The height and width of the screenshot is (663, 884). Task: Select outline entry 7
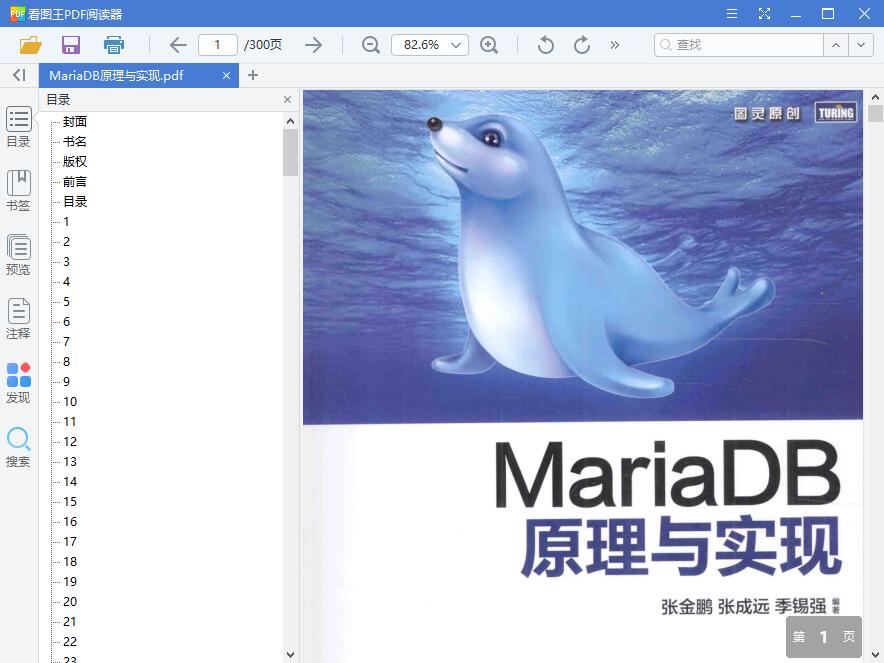pos(67,342)
